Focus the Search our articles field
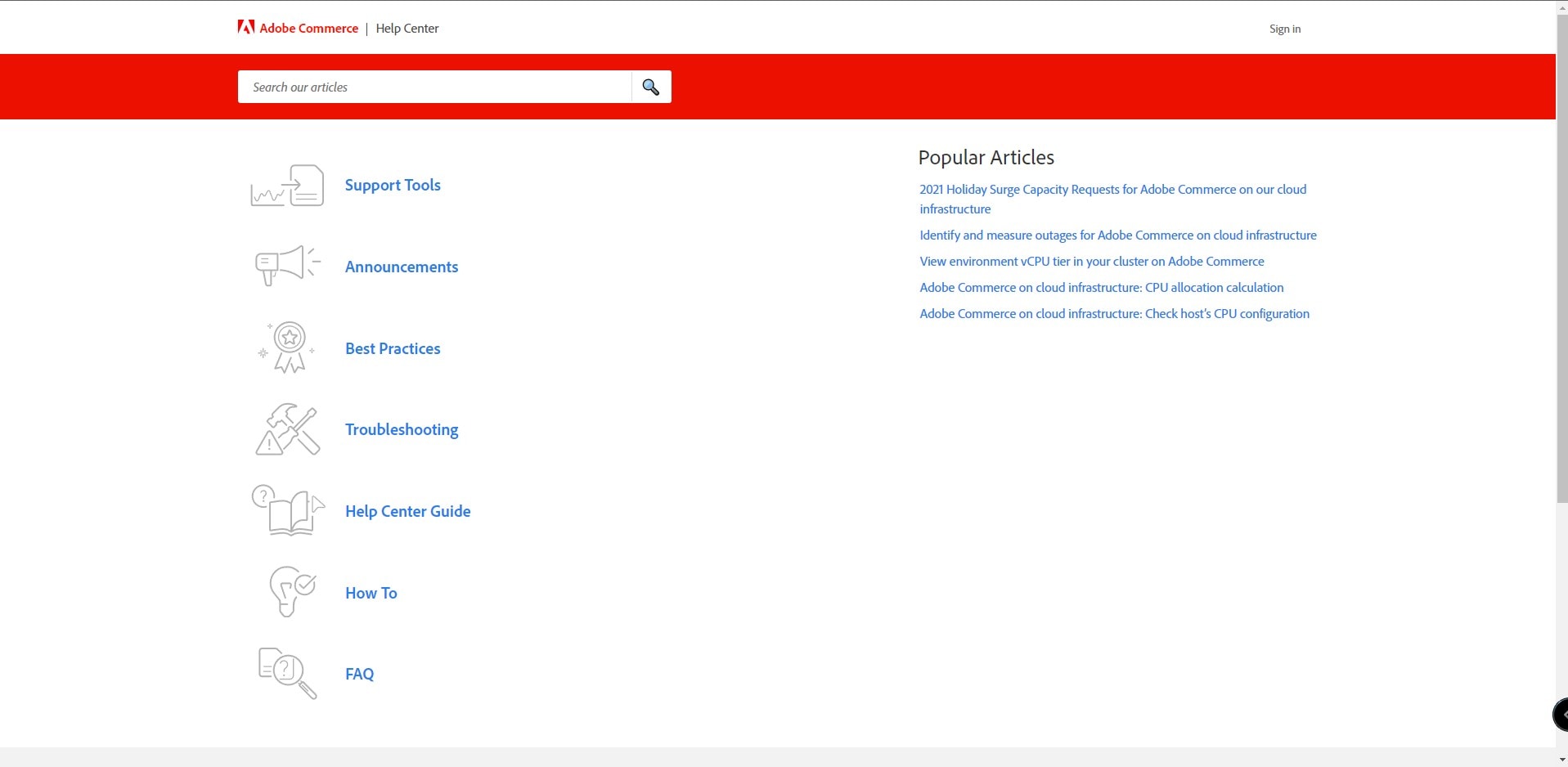Image resolution: width=1568 pixels, height=767 pixels. (x=434, y=87)
